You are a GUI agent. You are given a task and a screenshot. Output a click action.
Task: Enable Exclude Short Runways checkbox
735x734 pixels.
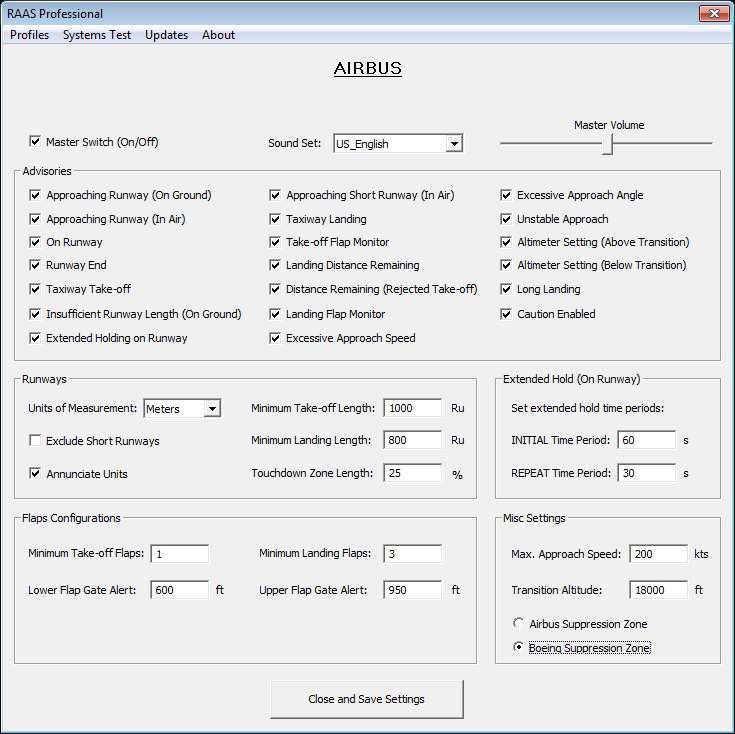[x=35, y=440]
